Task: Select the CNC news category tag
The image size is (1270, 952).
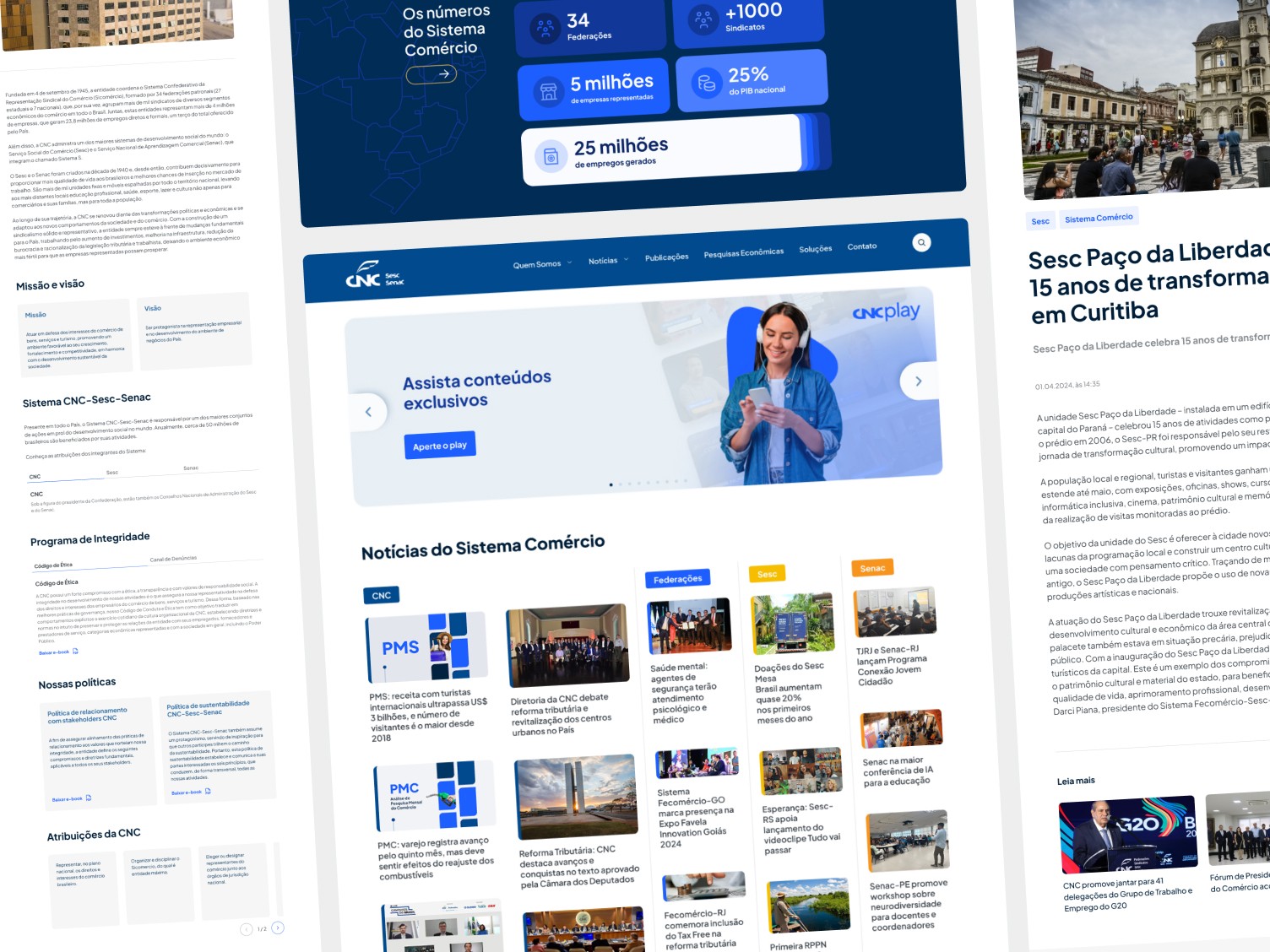Action: pos(382,595)
